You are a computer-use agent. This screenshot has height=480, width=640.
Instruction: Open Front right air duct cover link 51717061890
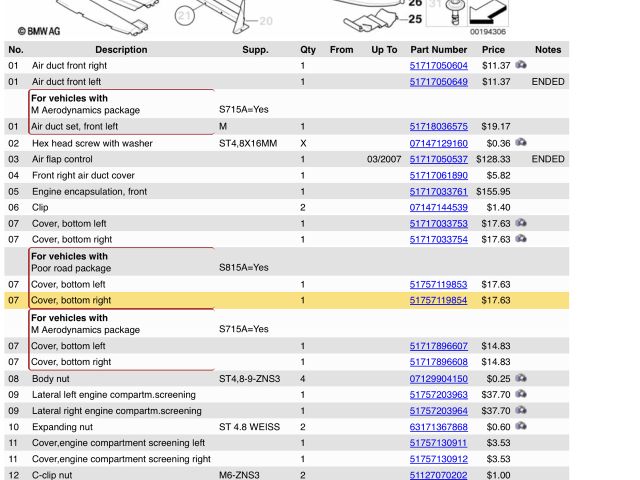[x=438, y=176]
